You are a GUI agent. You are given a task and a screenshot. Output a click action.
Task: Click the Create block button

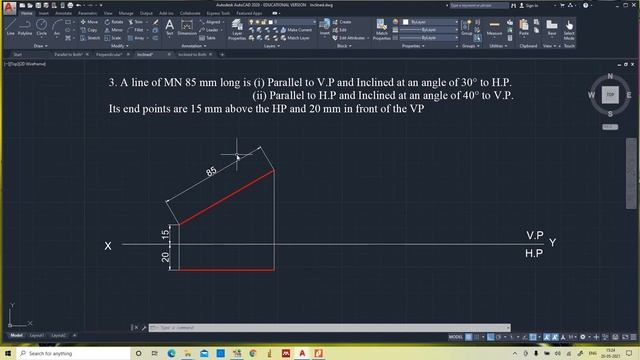click(342, 22)
